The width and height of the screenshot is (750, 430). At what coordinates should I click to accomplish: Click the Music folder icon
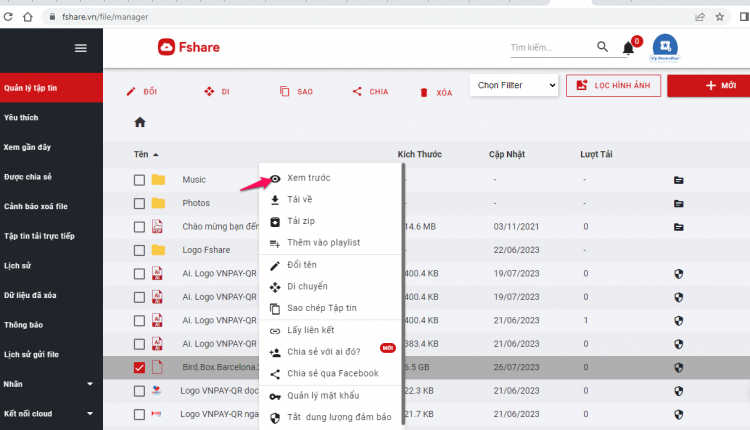pyautogui.click(x=158, y=179)
